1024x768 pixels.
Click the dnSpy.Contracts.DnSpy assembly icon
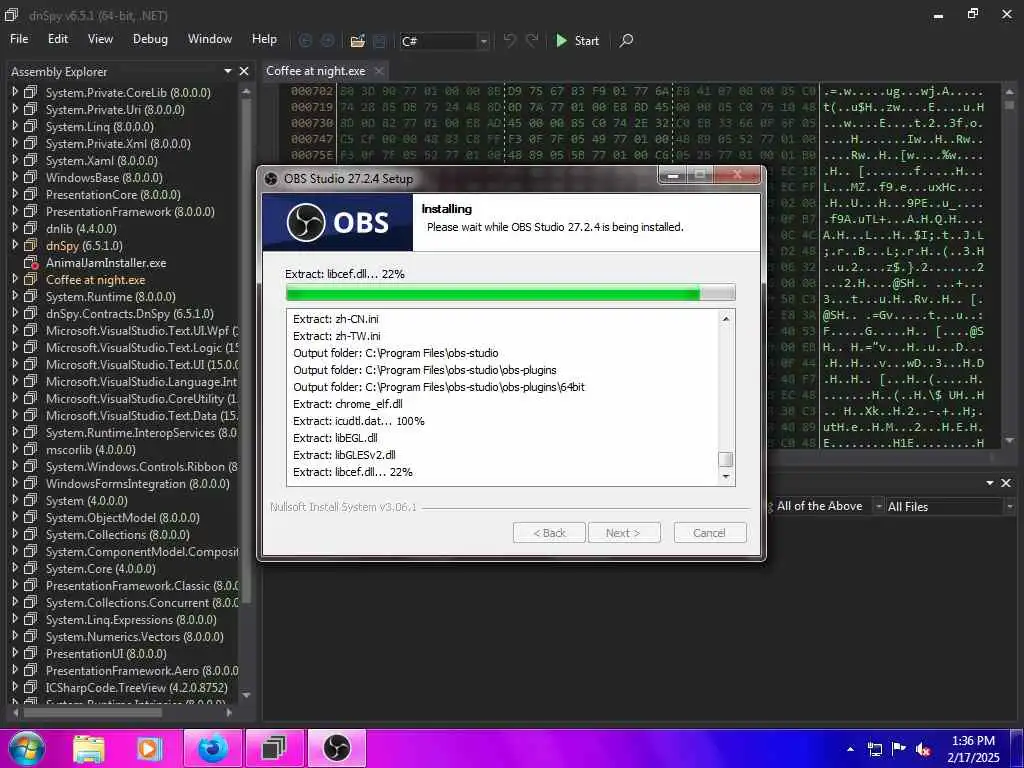point(31,313)
